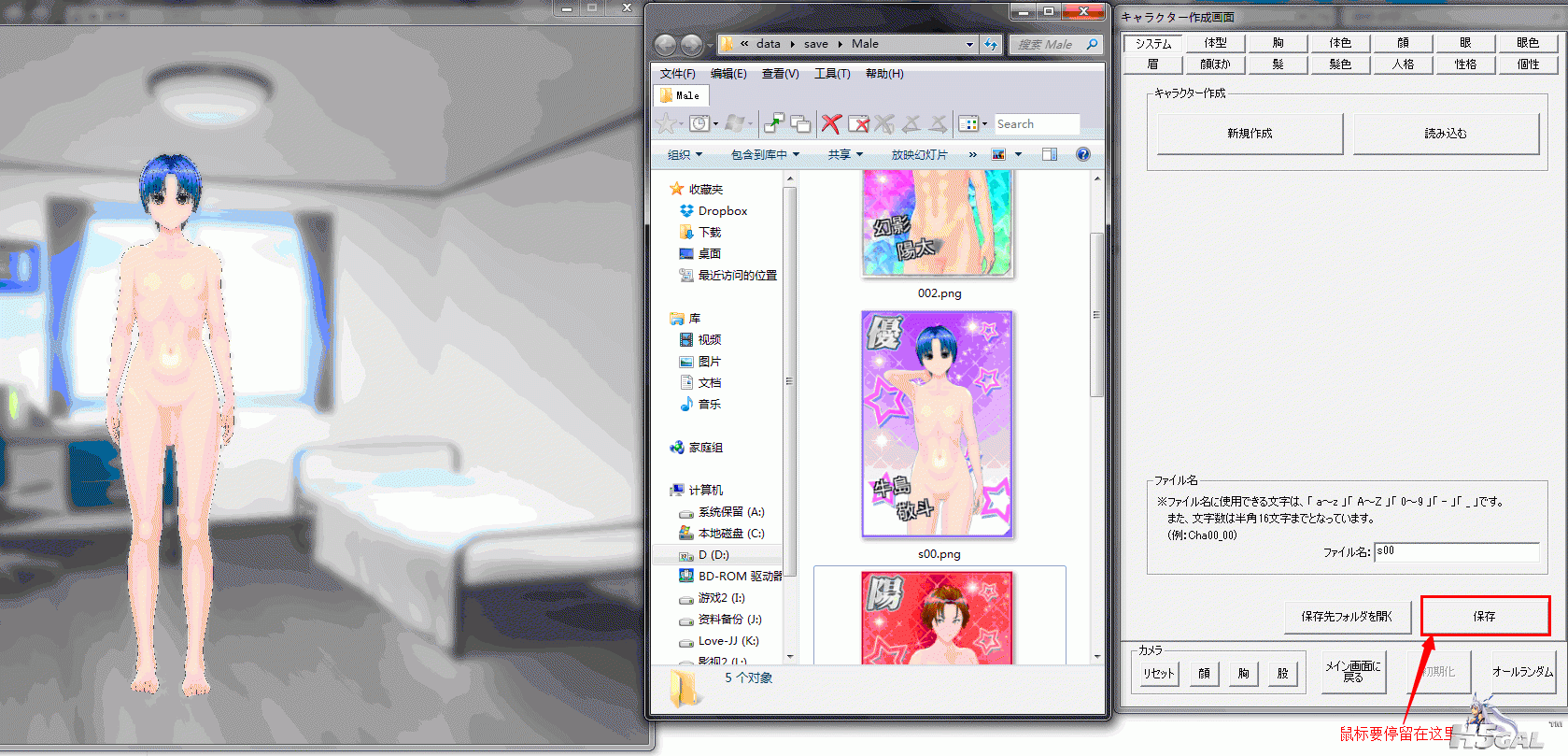The height and width of the screenshot is (756, 1568).
Task: Click the Male folder tab in Explorer
Action: (682, 95)
